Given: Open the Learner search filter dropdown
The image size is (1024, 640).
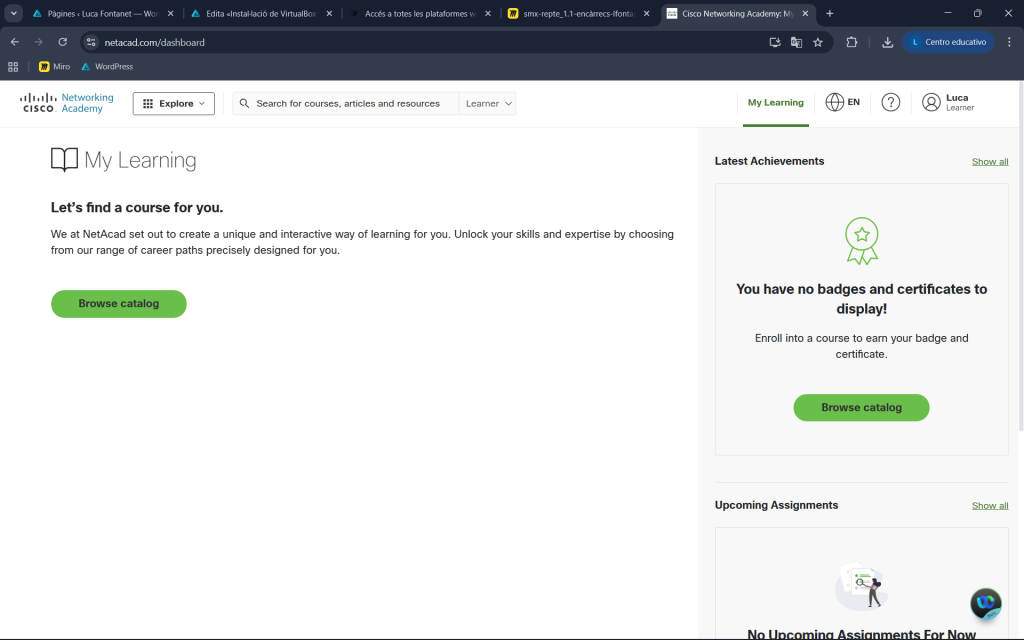Looking at the screenshot, I should (489, 103).
